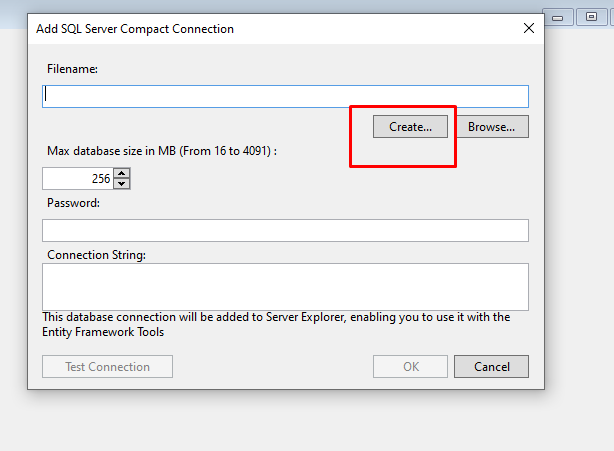The height and width of the screenshot is (451, 614).
Task: Click the "Connection String:" label
Action: coord(96,255)
